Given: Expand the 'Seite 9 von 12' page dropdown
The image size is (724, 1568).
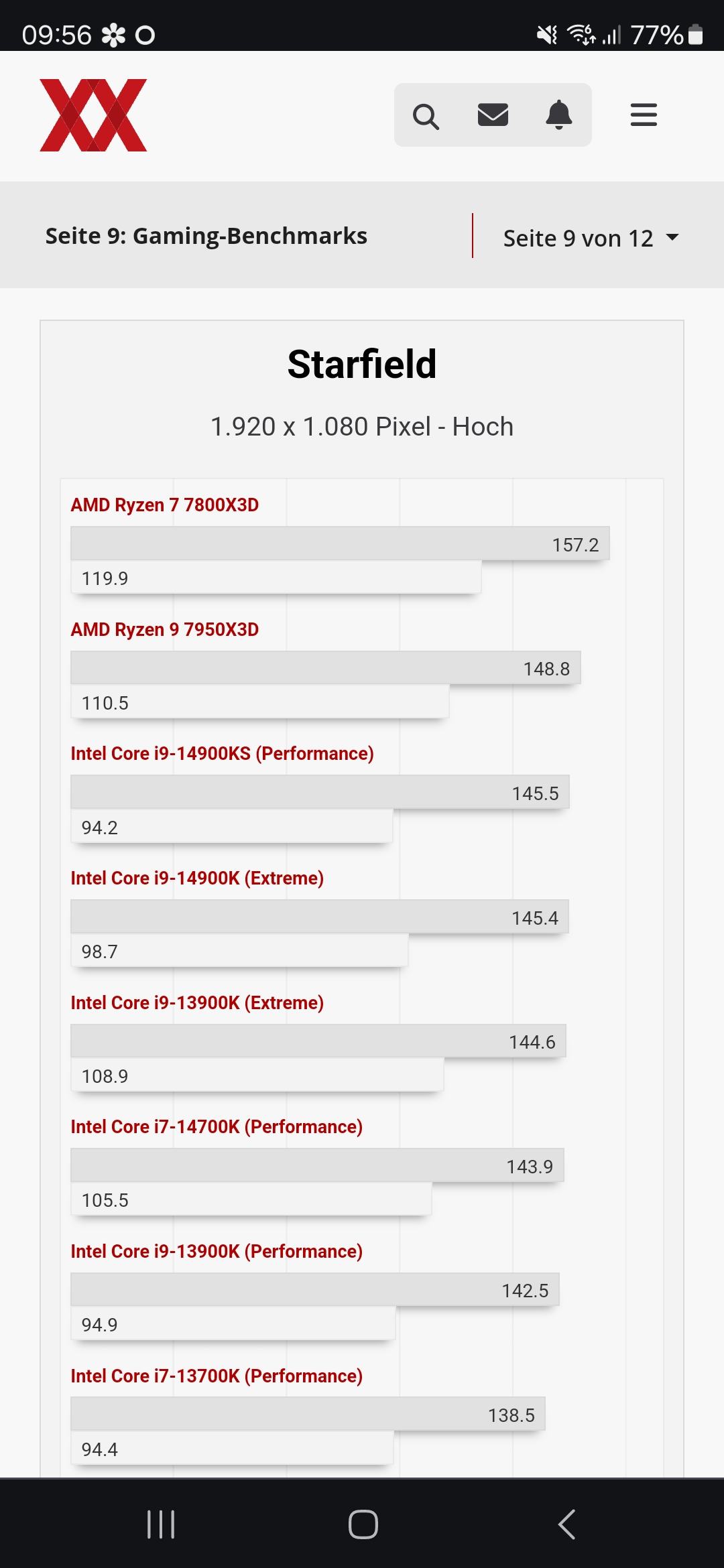Looking at the screenshot, I should 578,238.
